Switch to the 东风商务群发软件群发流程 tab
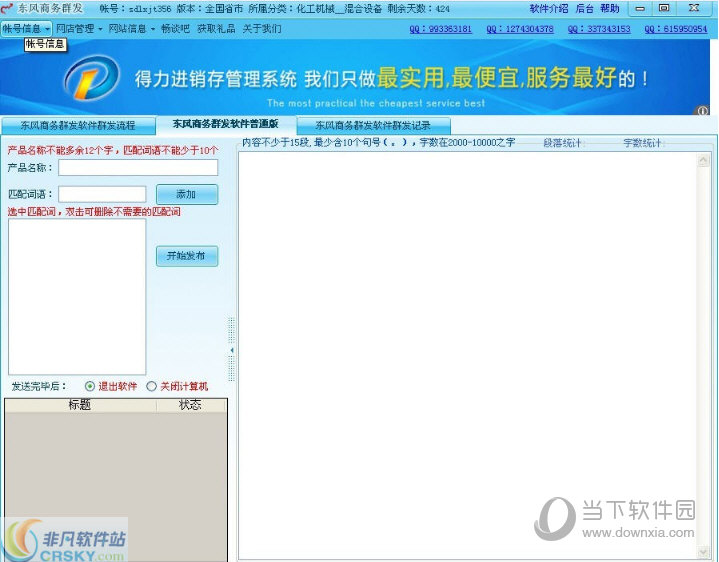 click(78, 126)
